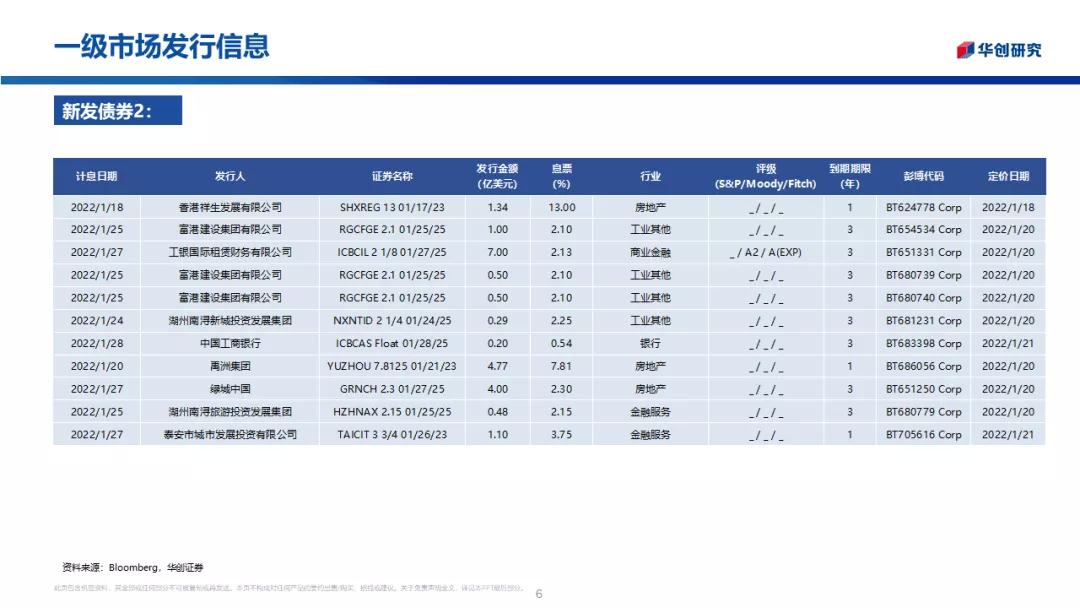The height and width of the screenshot is (608, 1080).
Task: Click rating _ / A2 / A(EXP)
Action: (765, 252)
